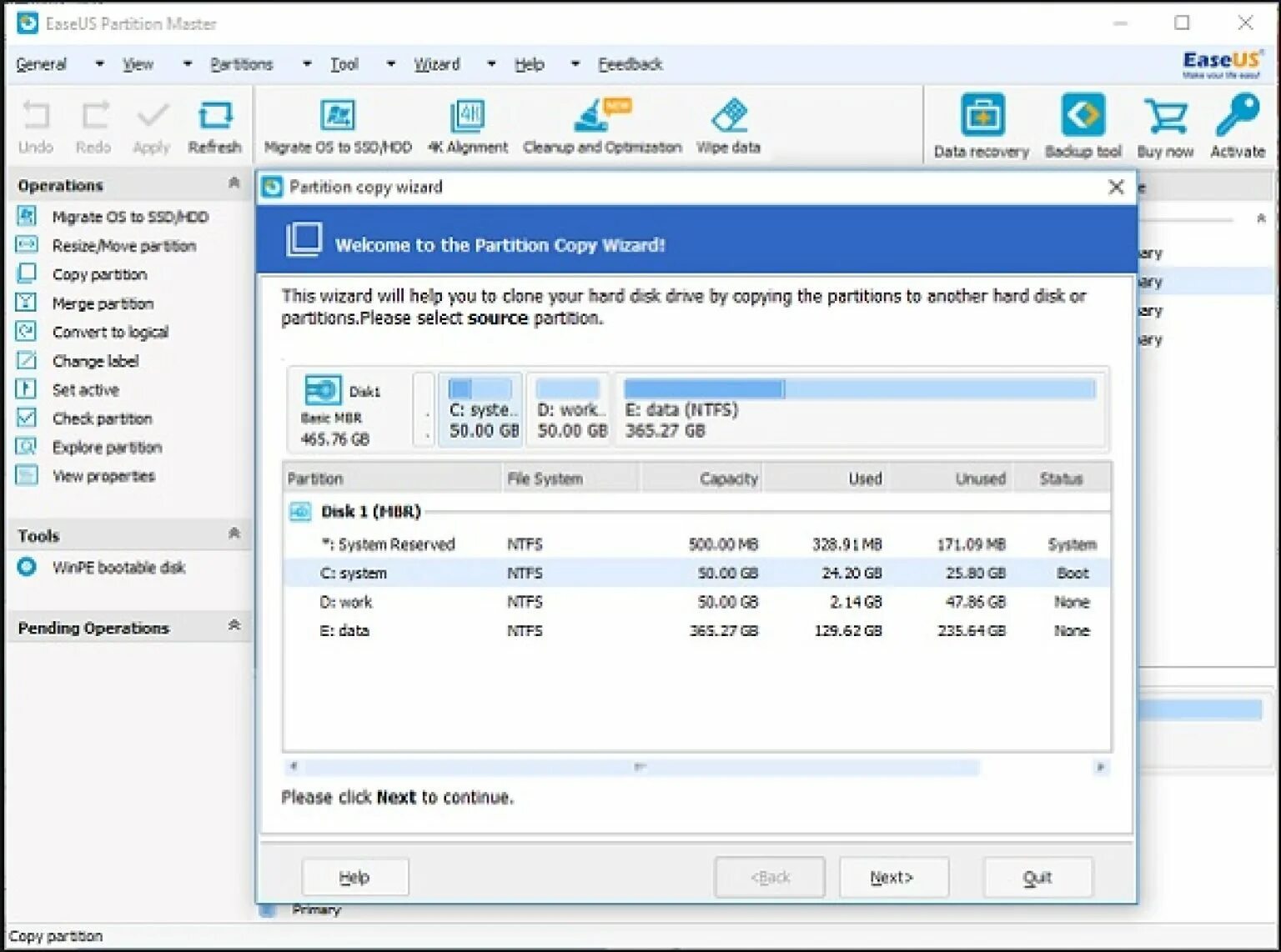Click the horizontal scrollbar left arrow
1281x952 pixels.
tap(293, 767)
